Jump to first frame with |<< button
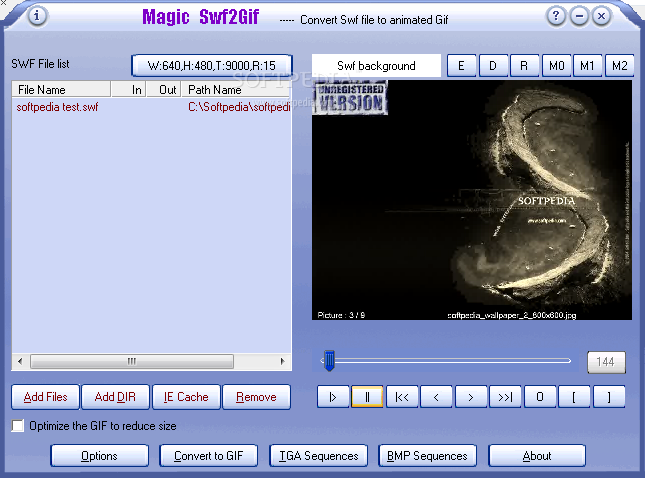645x478 pixels. 402,397
